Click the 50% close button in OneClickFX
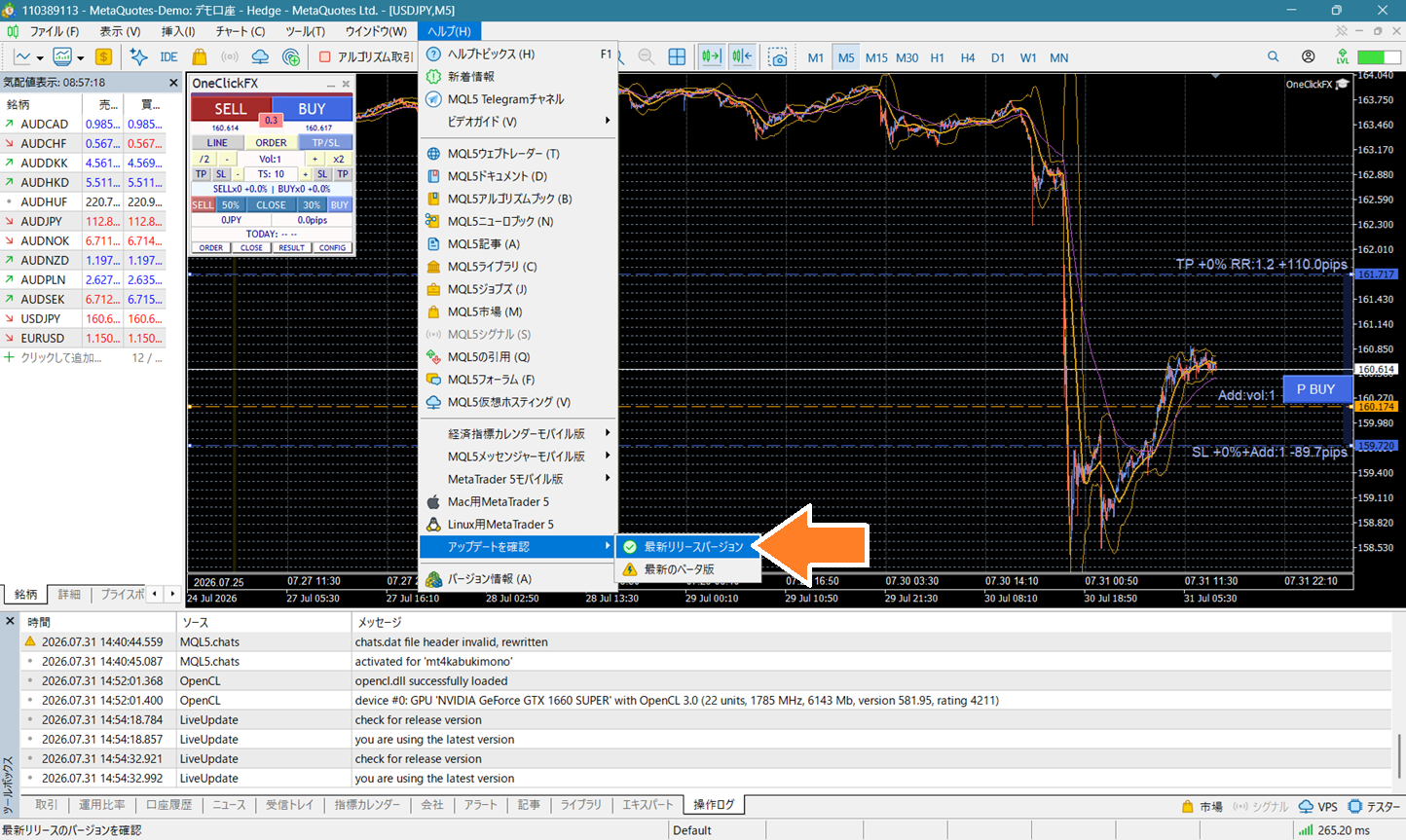The image size is (1406, 840). tap(230, 205)
